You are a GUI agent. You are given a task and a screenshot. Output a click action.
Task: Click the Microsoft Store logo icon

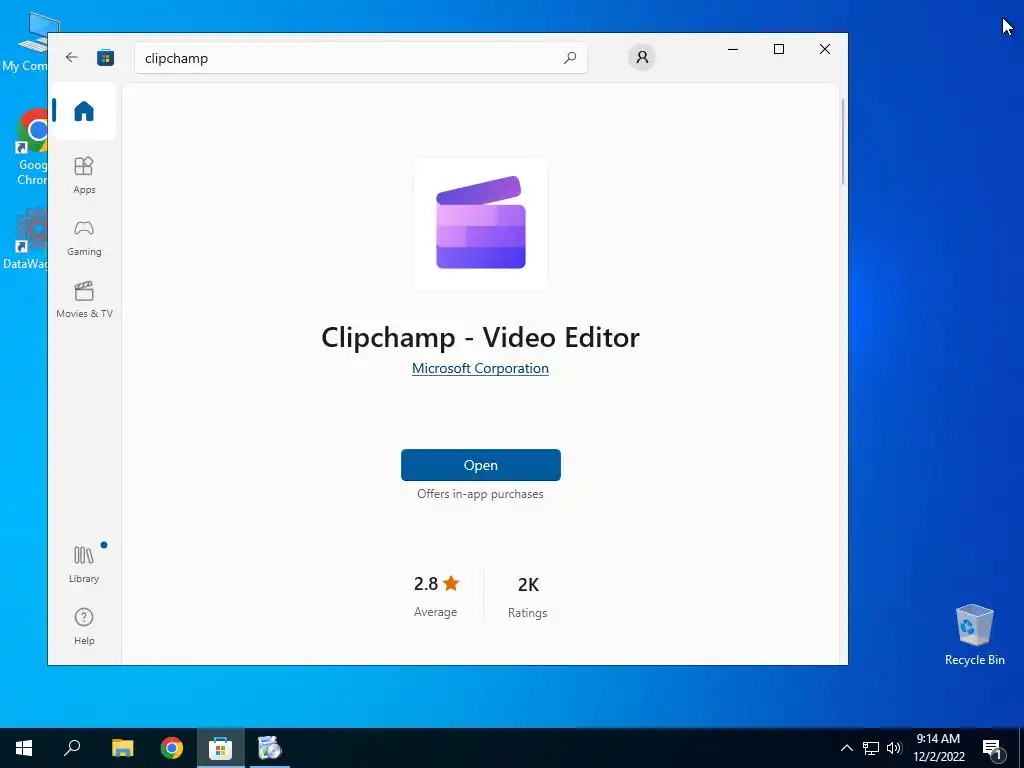pyautogui.click(x=106, y=57)
